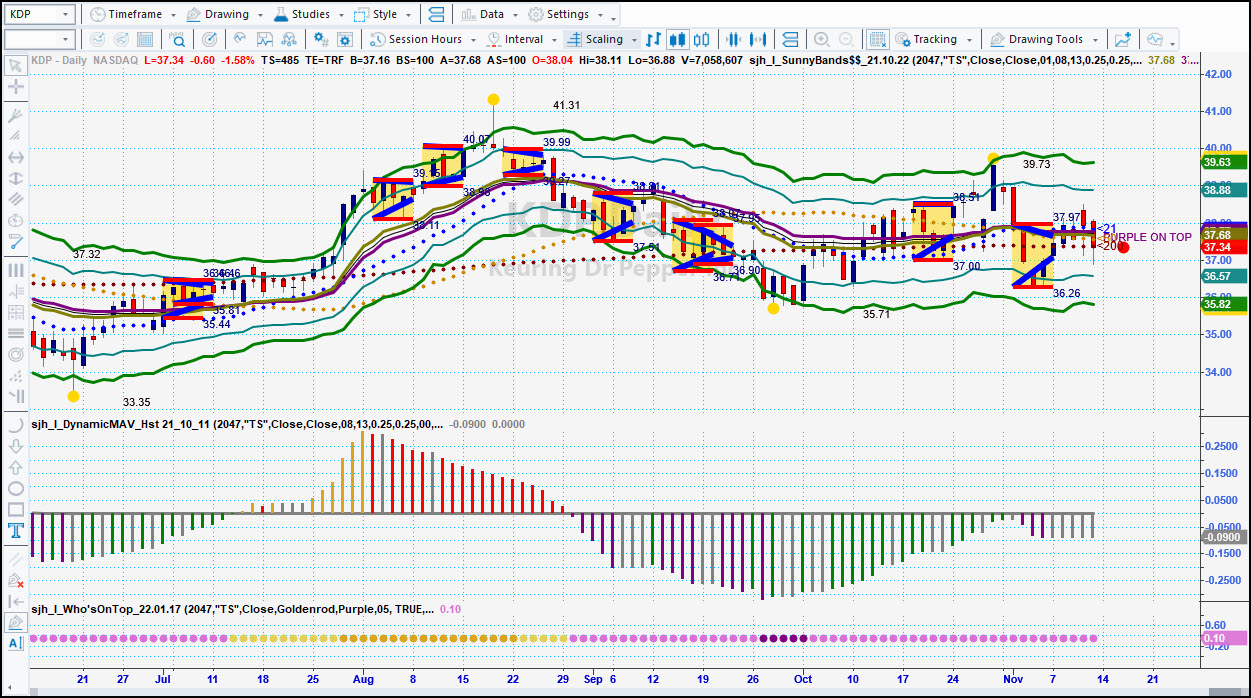
Task: Click the top toolbar overflow arrow
Action: (613, 20)
